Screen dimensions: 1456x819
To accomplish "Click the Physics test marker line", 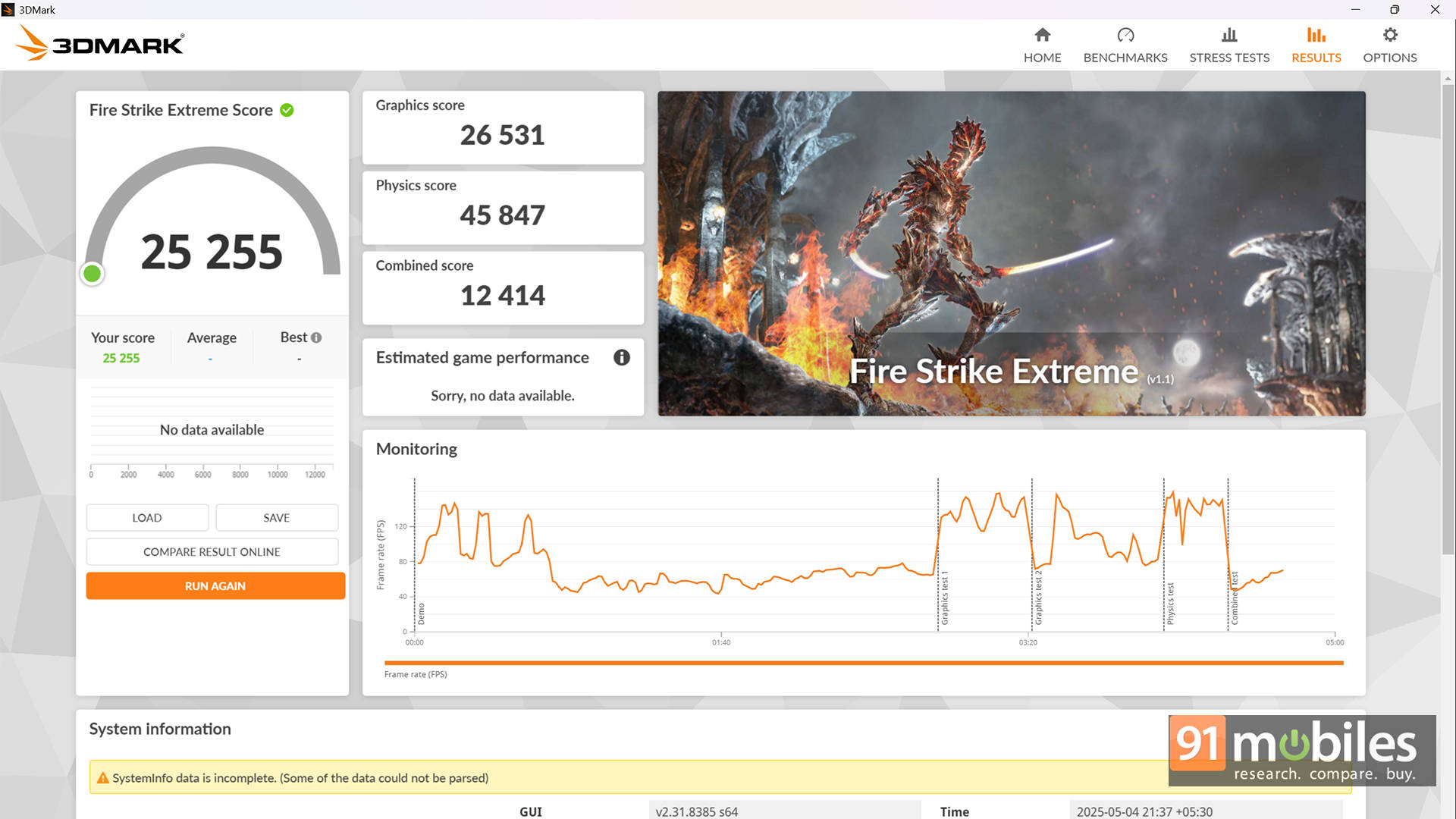I will click(x=1164, y=554).
